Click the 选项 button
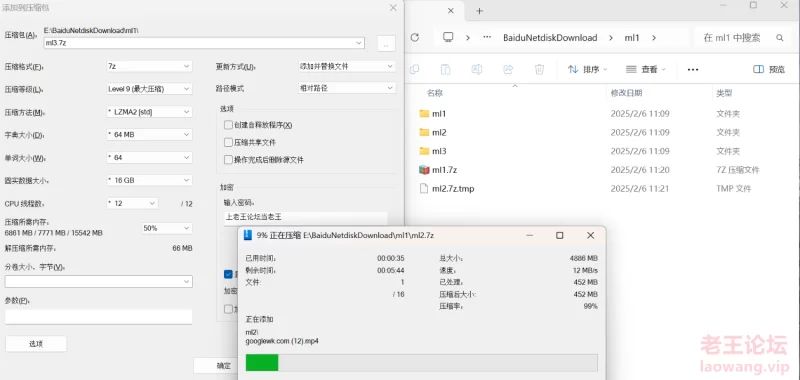 [x=36, y=344]
